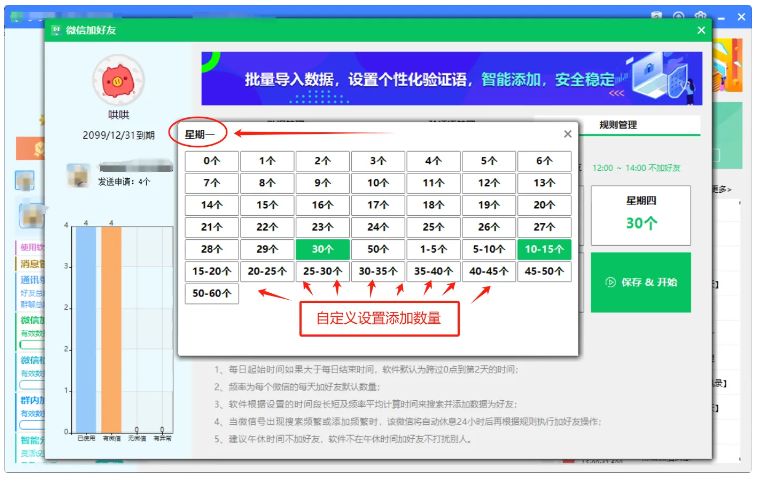Select the 0个 quantity option
Screen dimensions: 757x478
coord(211,161)
